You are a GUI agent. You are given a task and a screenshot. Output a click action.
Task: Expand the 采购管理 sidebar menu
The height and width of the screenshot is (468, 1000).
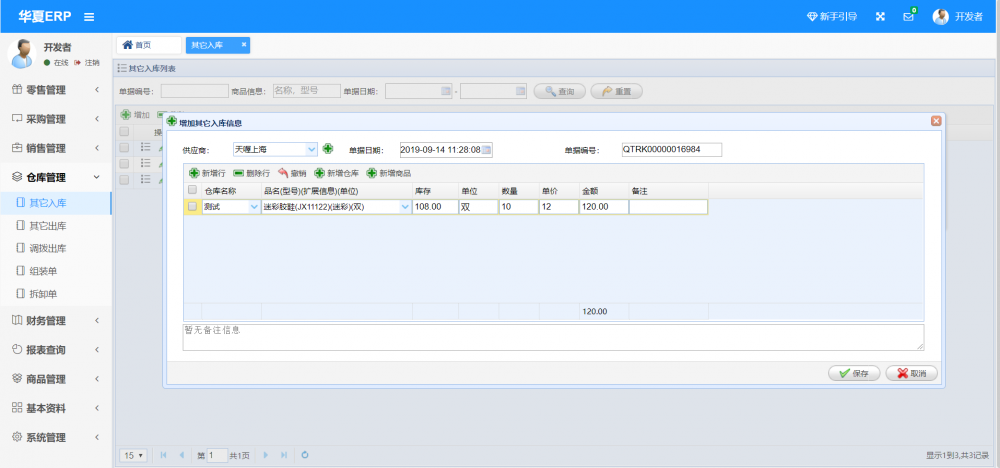point(55,119)
